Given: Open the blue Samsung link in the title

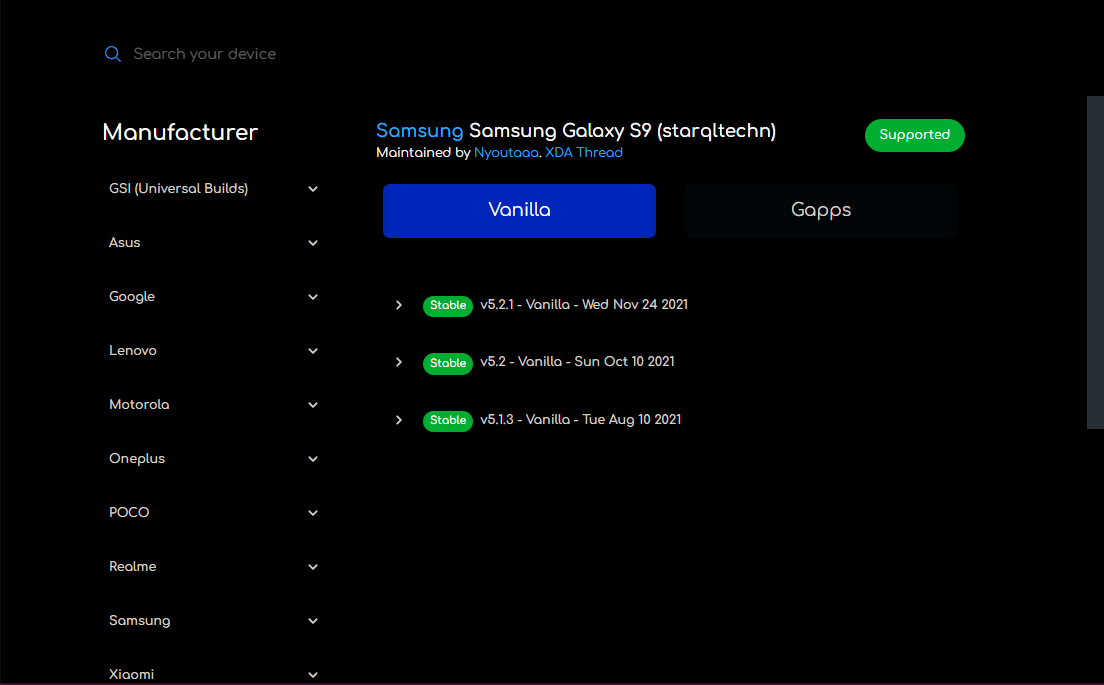Looking at the screenshot, I should pos(420,131).
